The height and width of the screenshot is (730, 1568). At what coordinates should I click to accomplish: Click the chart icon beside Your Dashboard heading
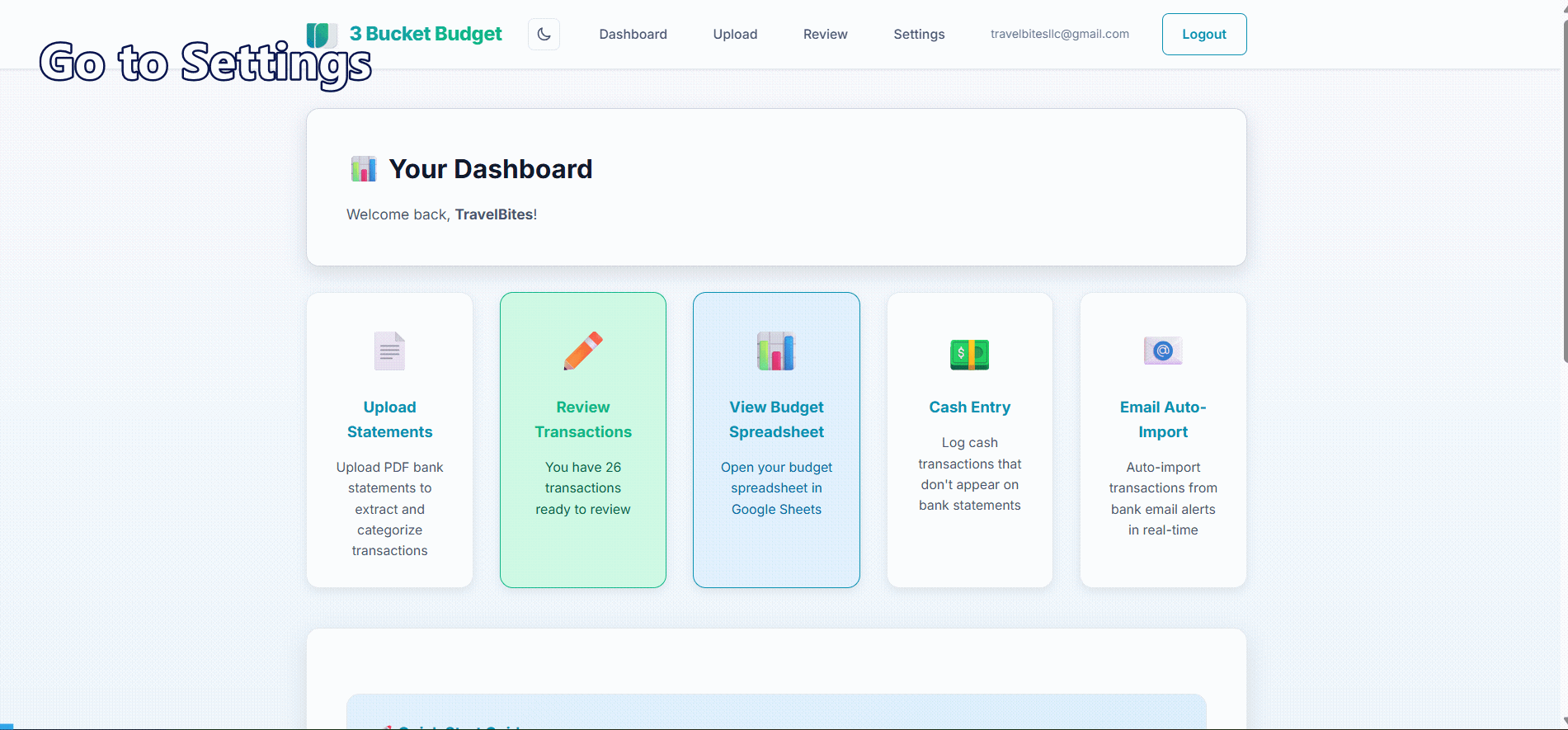[x=363, y=169]
